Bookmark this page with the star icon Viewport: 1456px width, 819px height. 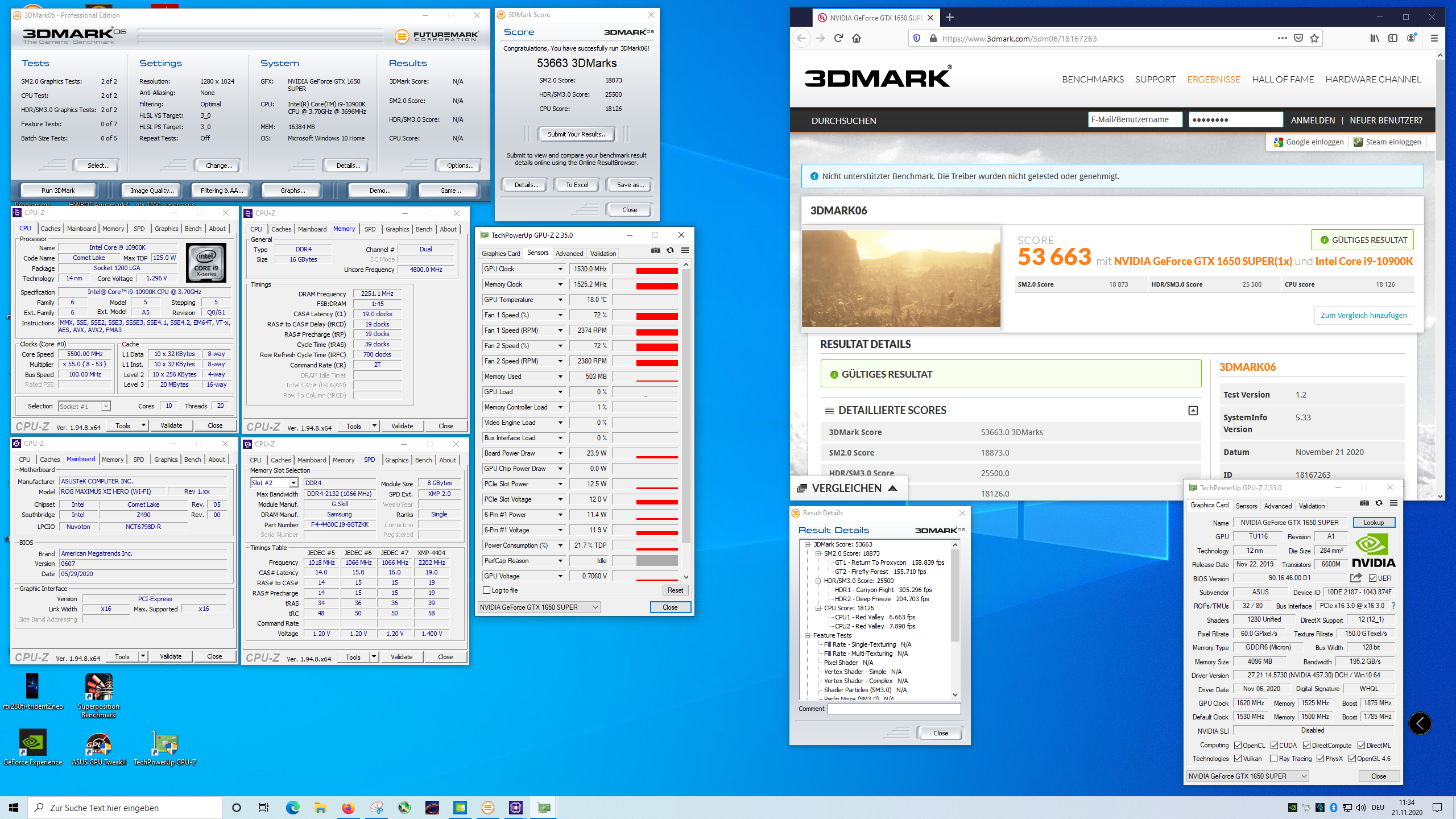point(1314,38)
